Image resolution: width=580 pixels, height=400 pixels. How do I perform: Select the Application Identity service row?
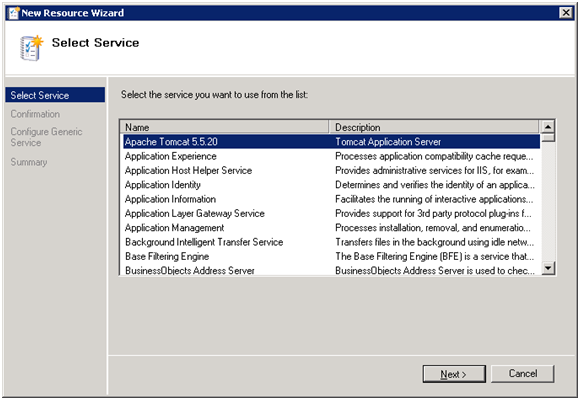point(331,185)
